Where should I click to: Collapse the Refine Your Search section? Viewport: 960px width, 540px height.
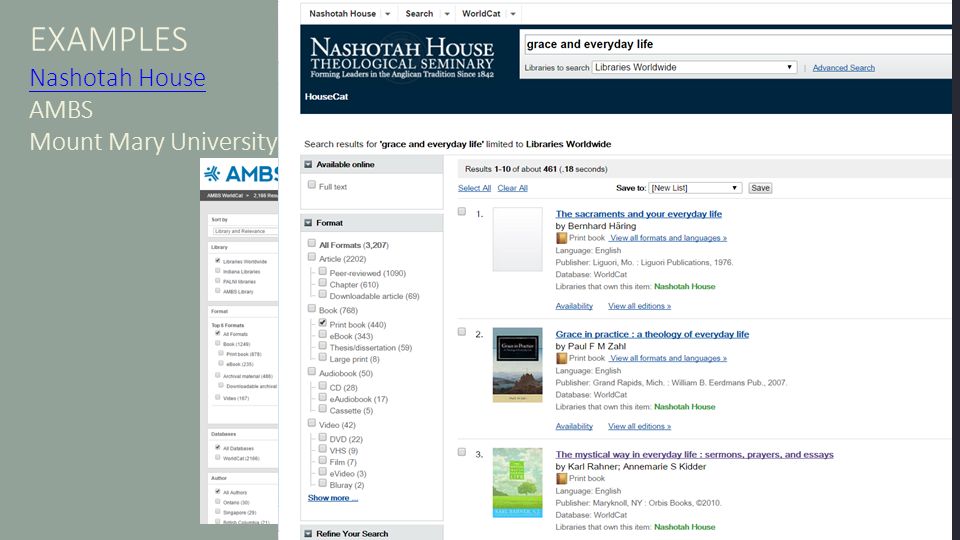pyautogui.click(x=309, y=534)
